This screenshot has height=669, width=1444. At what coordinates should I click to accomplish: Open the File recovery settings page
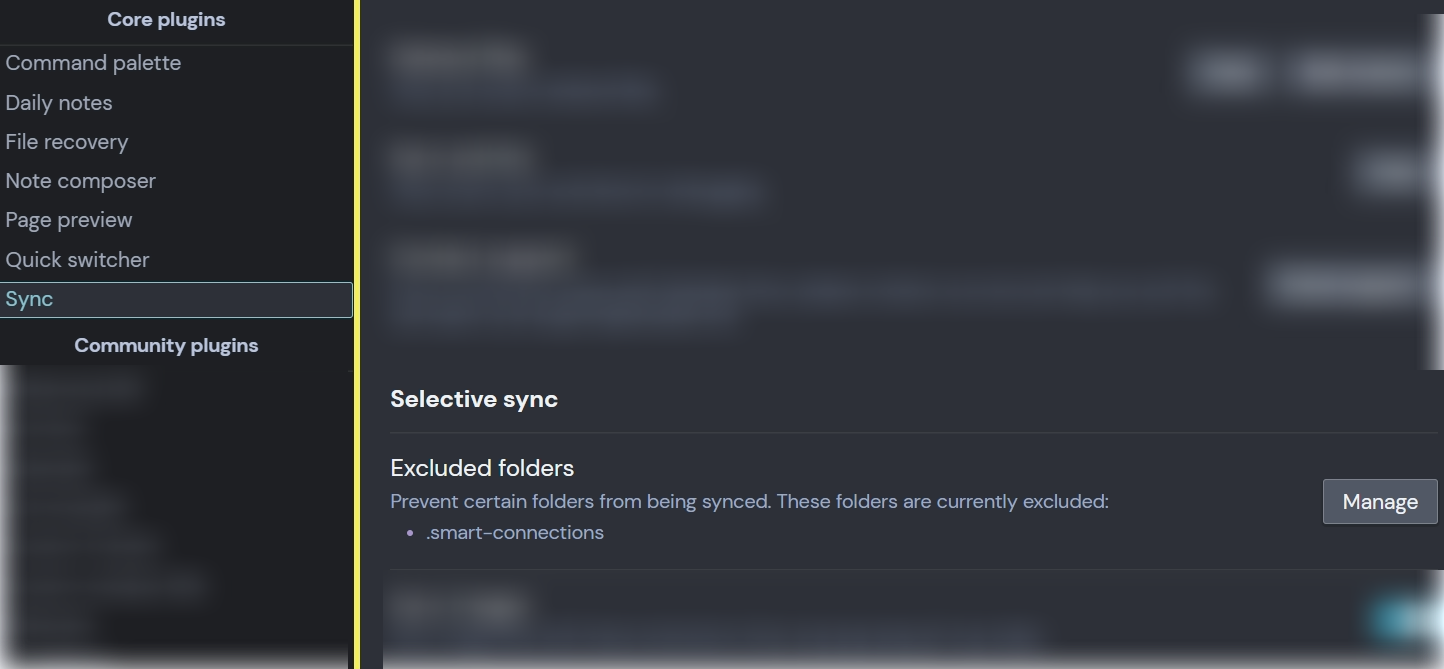coord(67,141)
